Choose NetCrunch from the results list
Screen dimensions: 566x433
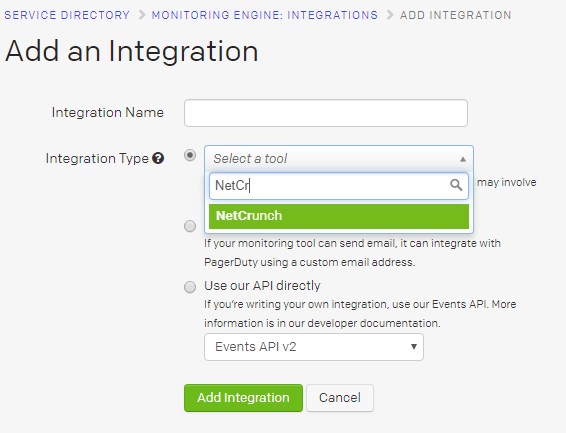click(339, 216)
